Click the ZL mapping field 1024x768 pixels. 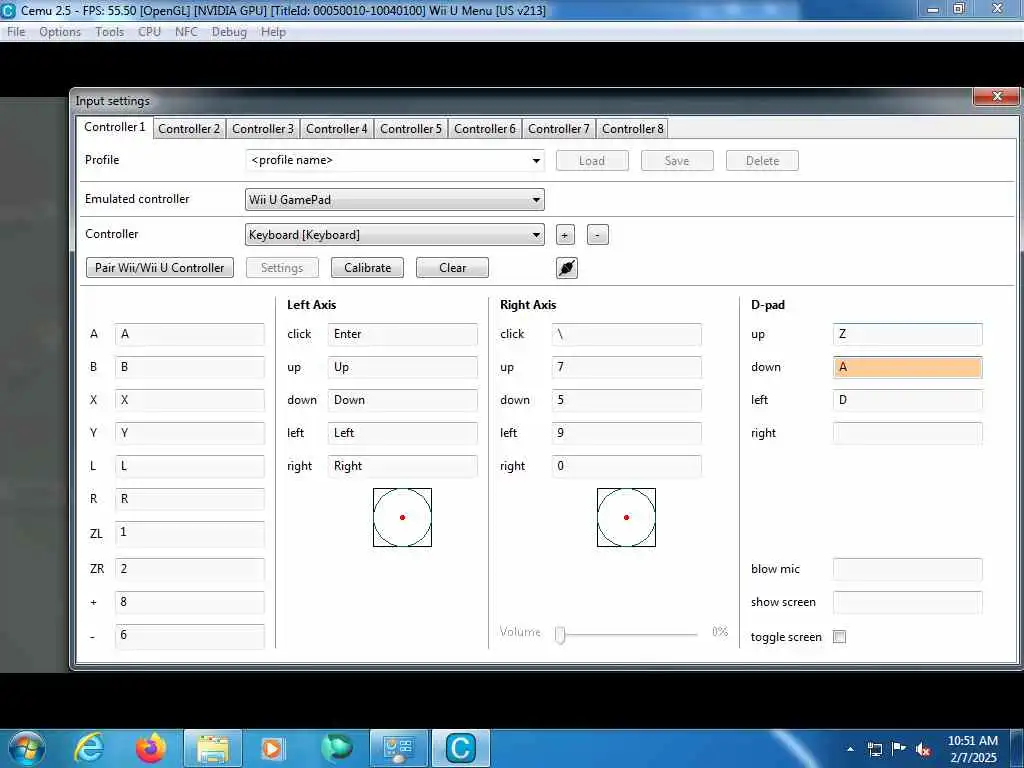click(x=190, y=533)
